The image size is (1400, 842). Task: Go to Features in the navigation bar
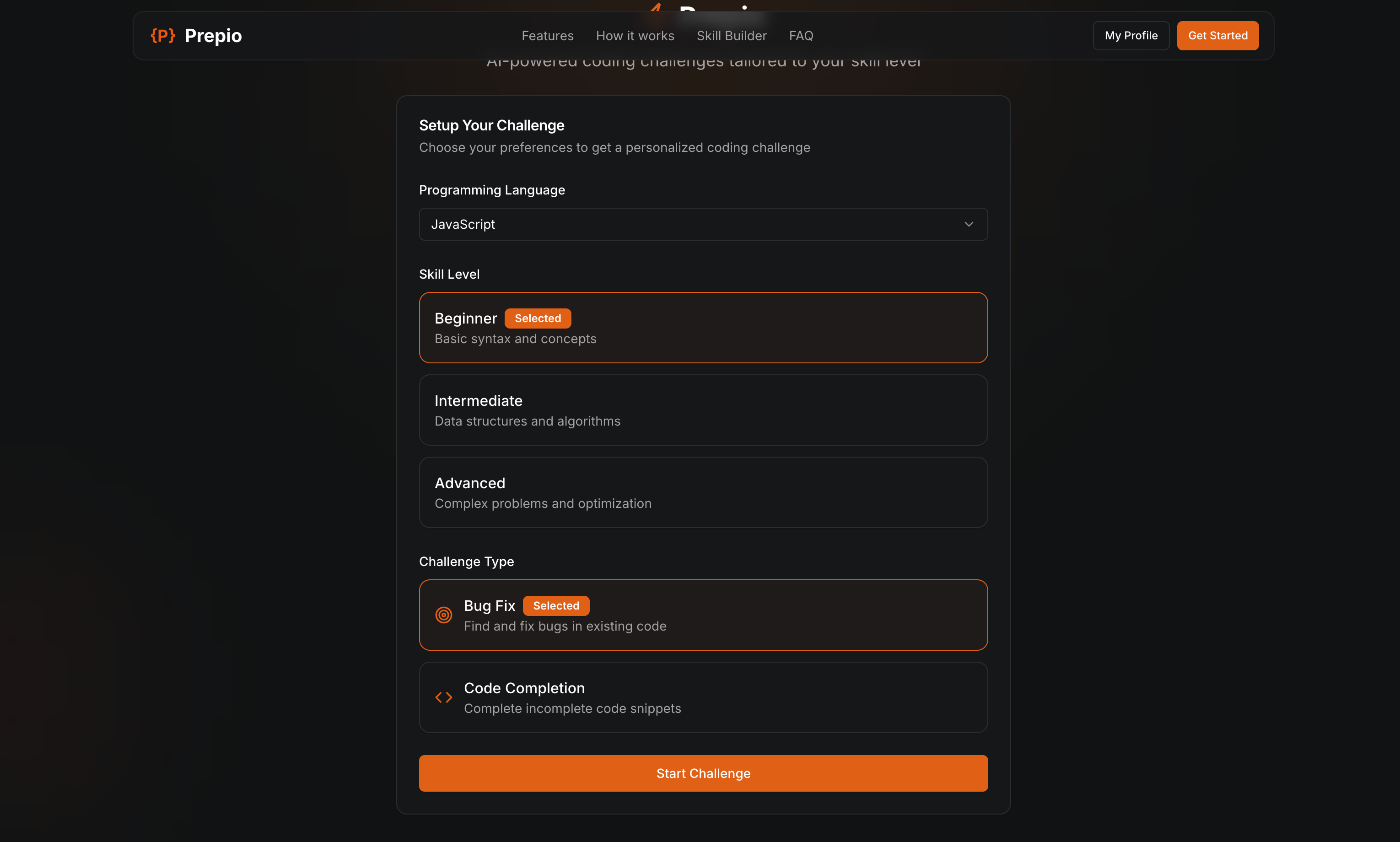click(547, 36)
